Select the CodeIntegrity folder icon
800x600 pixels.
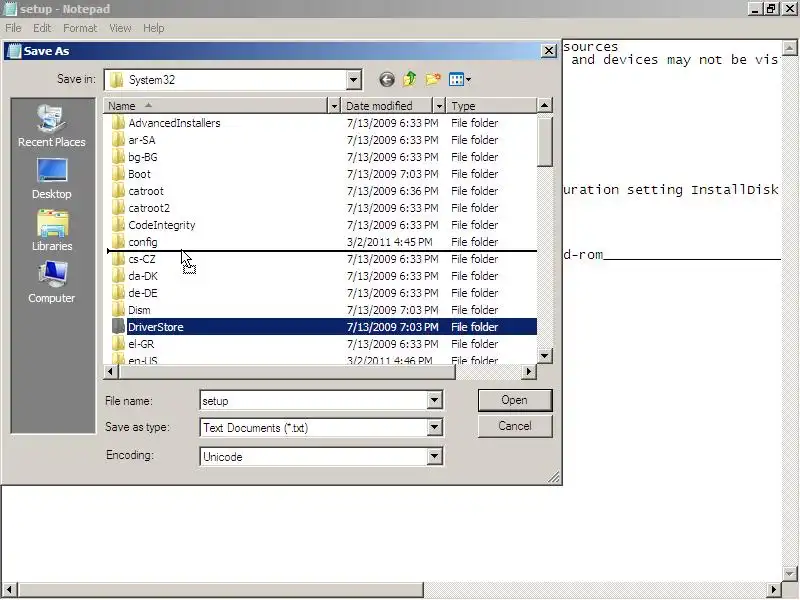tap(118, 224)
